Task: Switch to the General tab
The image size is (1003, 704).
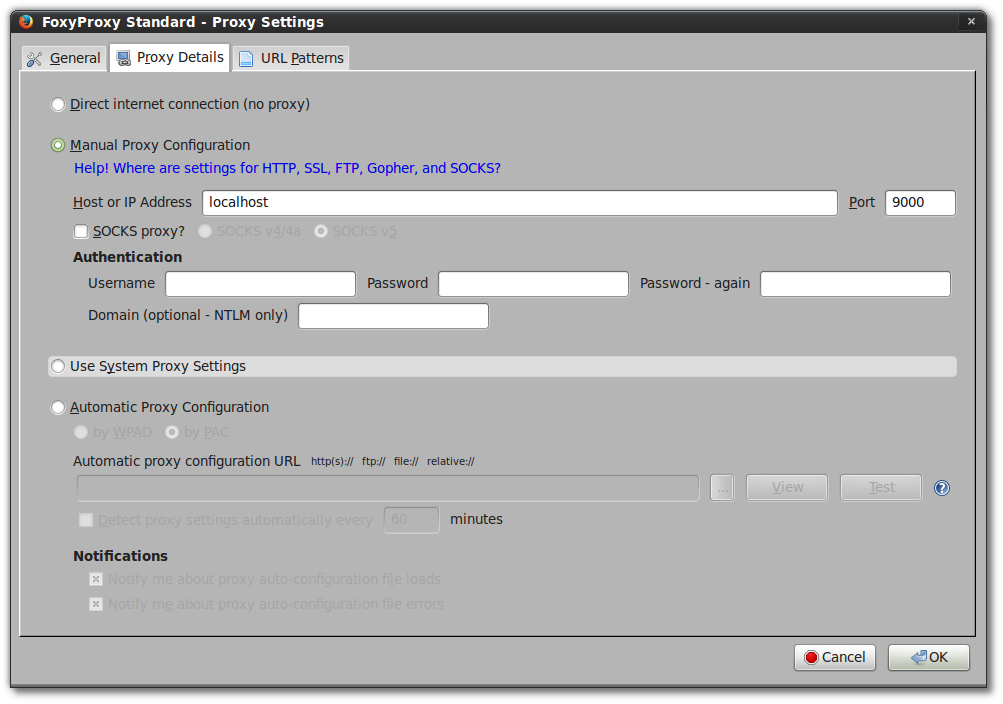Action: click(x=62, y=58)
